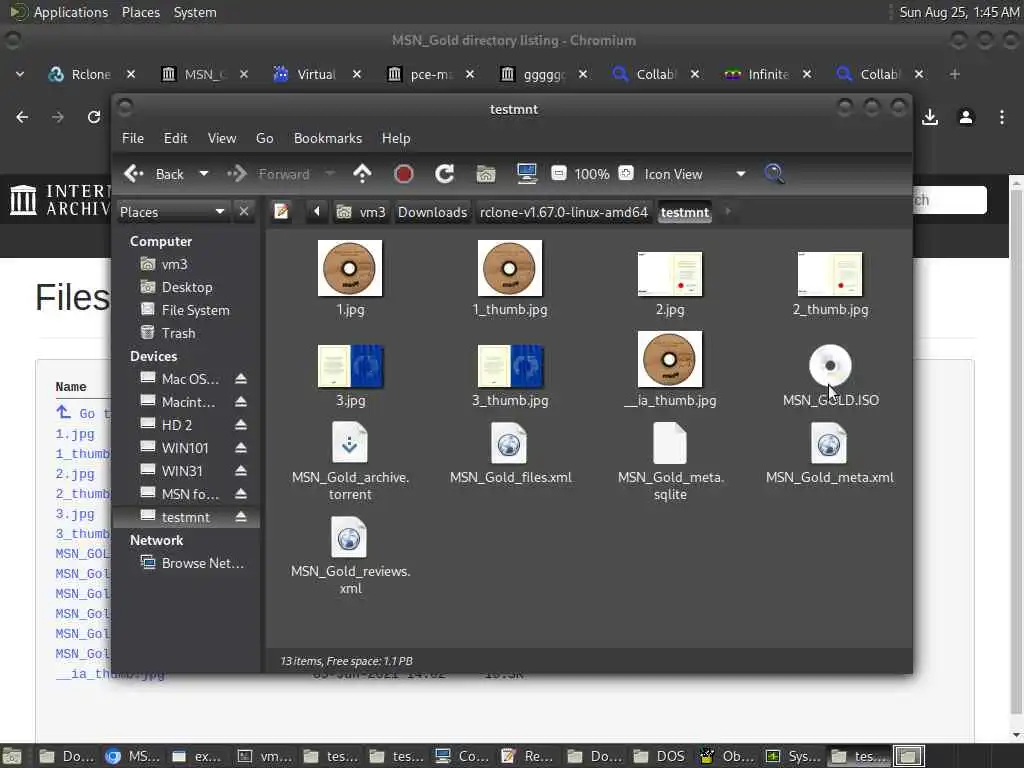
Task: Click 2.jpg link in Chromium listing
Action: [74, 474]
